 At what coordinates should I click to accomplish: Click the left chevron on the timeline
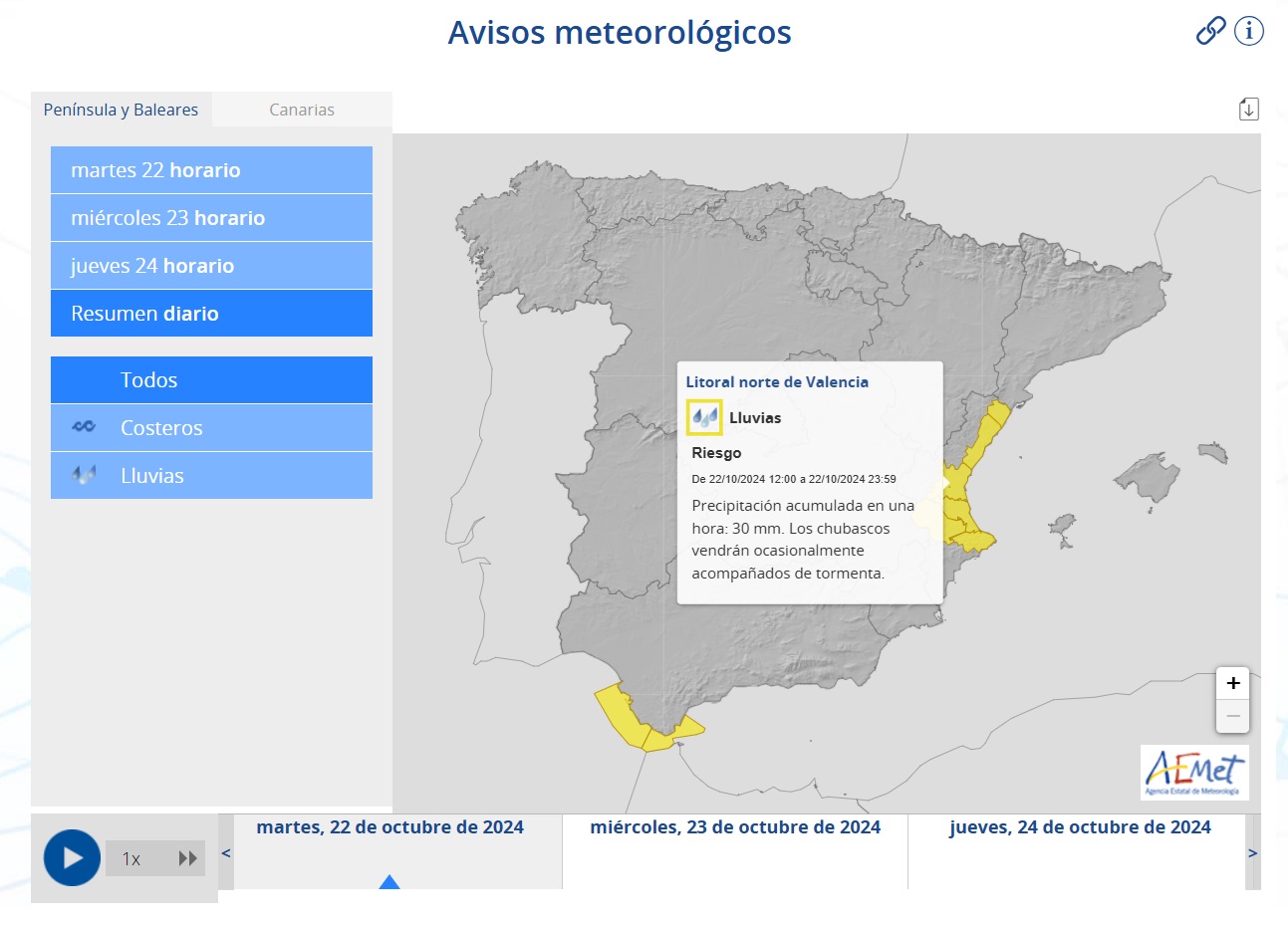point(225,853)
